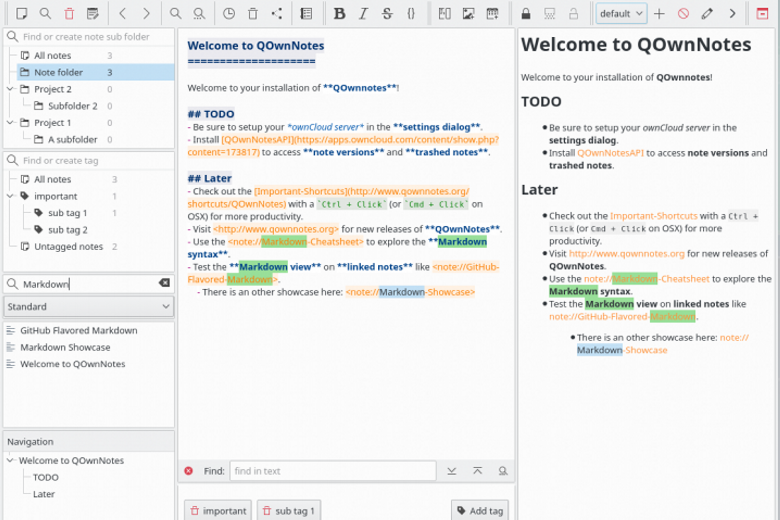
Task: Click the find in text field
Action: [333, 471]
